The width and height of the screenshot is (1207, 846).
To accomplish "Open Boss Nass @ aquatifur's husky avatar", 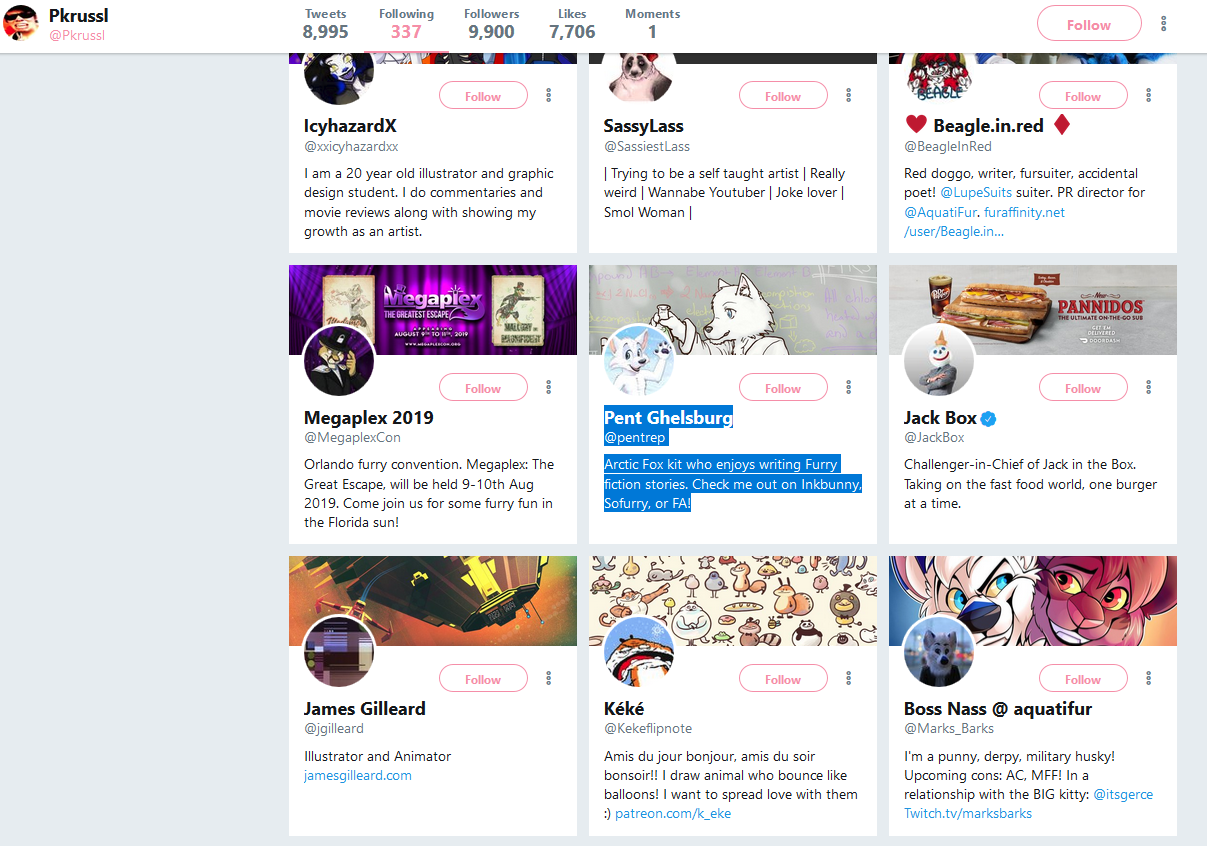I will point(939,651).
